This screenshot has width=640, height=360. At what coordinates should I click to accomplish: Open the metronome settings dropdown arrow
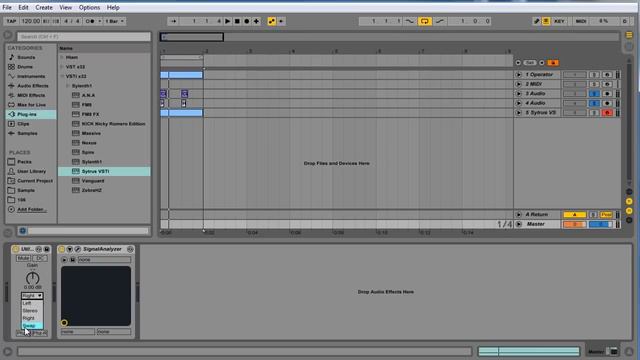pyautogui.click(x=99, y=21)
